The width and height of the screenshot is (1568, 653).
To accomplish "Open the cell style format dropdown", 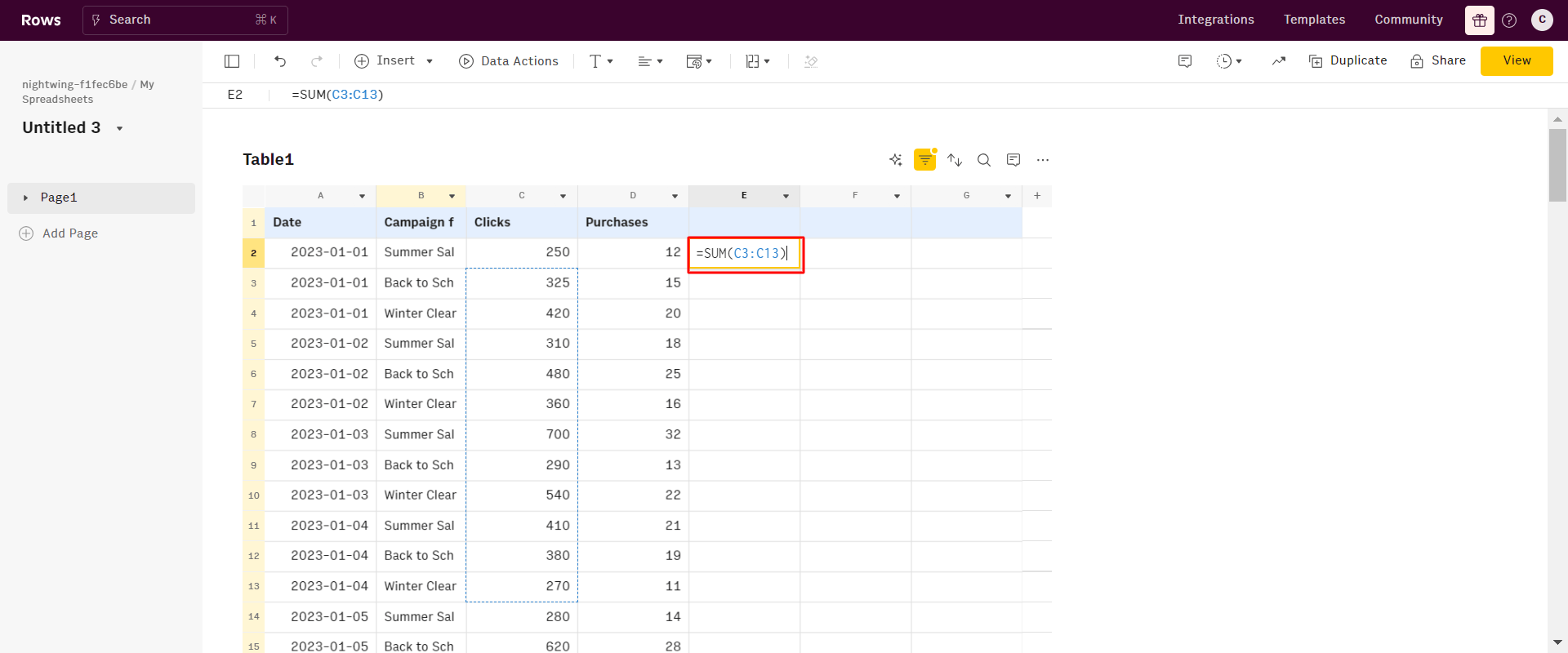I will click(699, 61).
